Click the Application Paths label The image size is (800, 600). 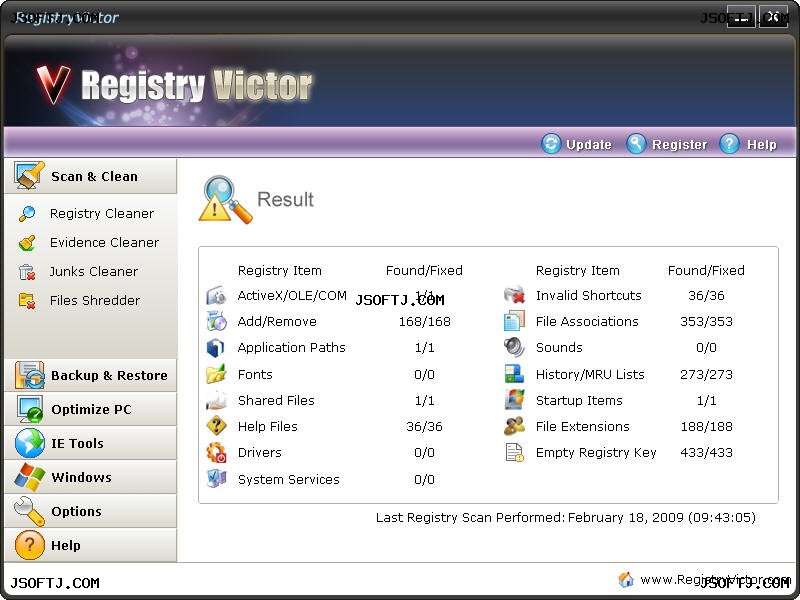[291, 348]
